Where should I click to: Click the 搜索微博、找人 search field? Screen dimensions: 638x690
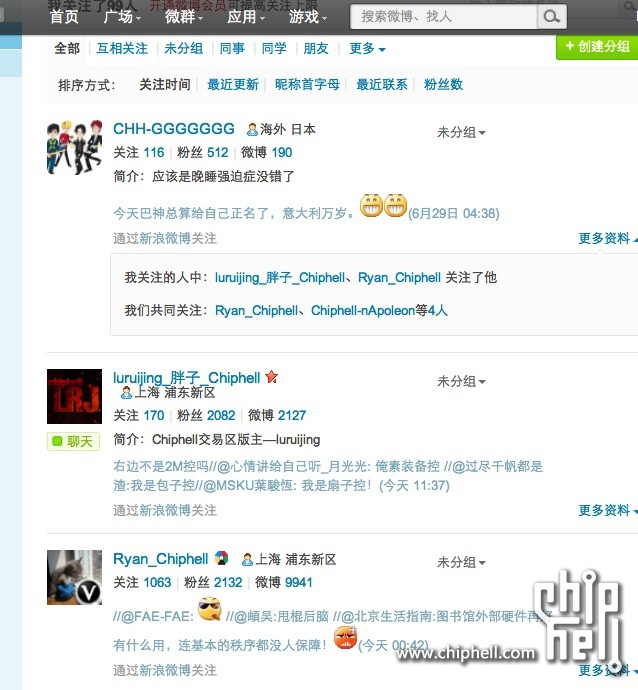444,17
